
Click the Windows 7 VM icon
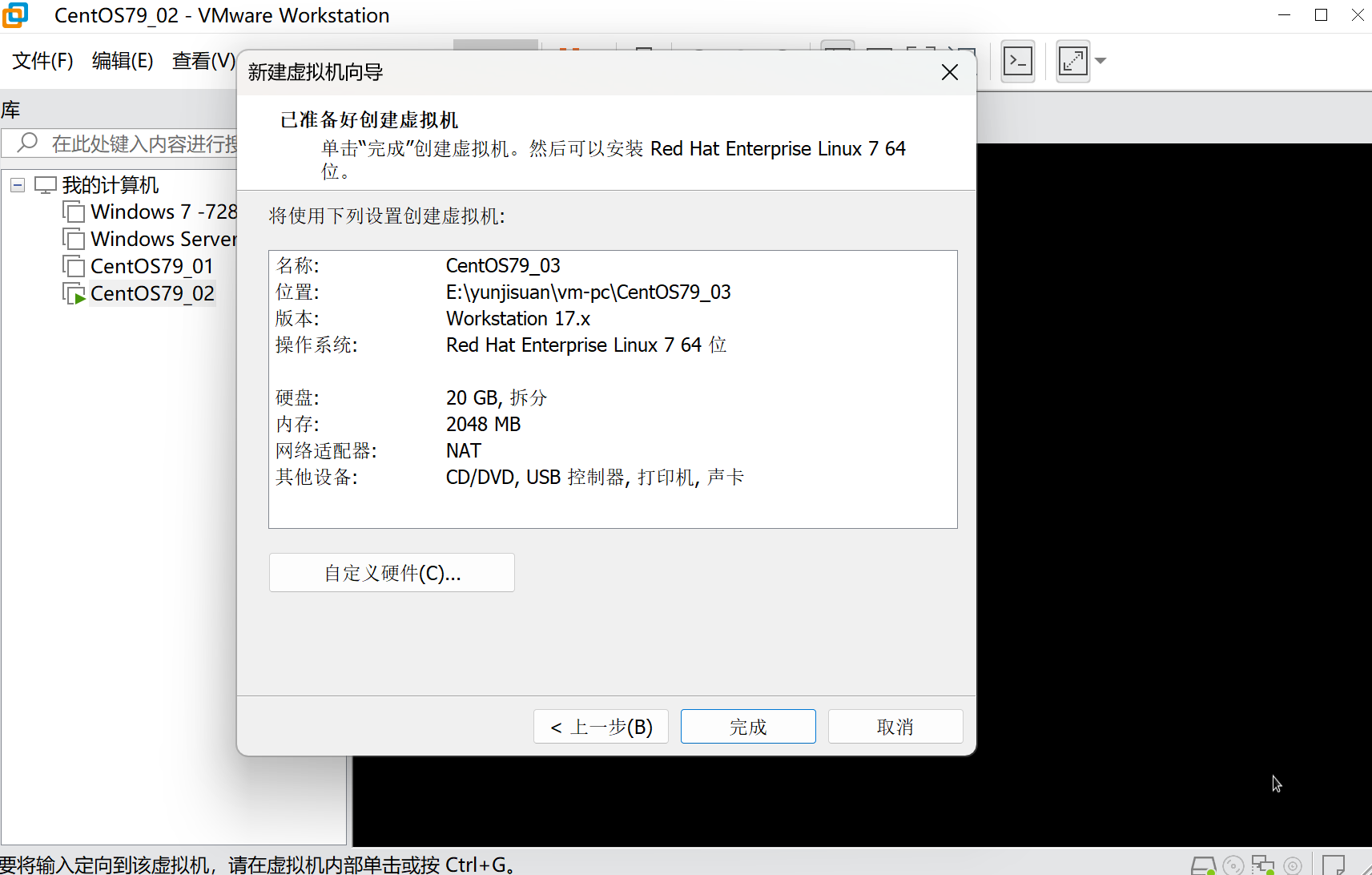tap(74, 212)
